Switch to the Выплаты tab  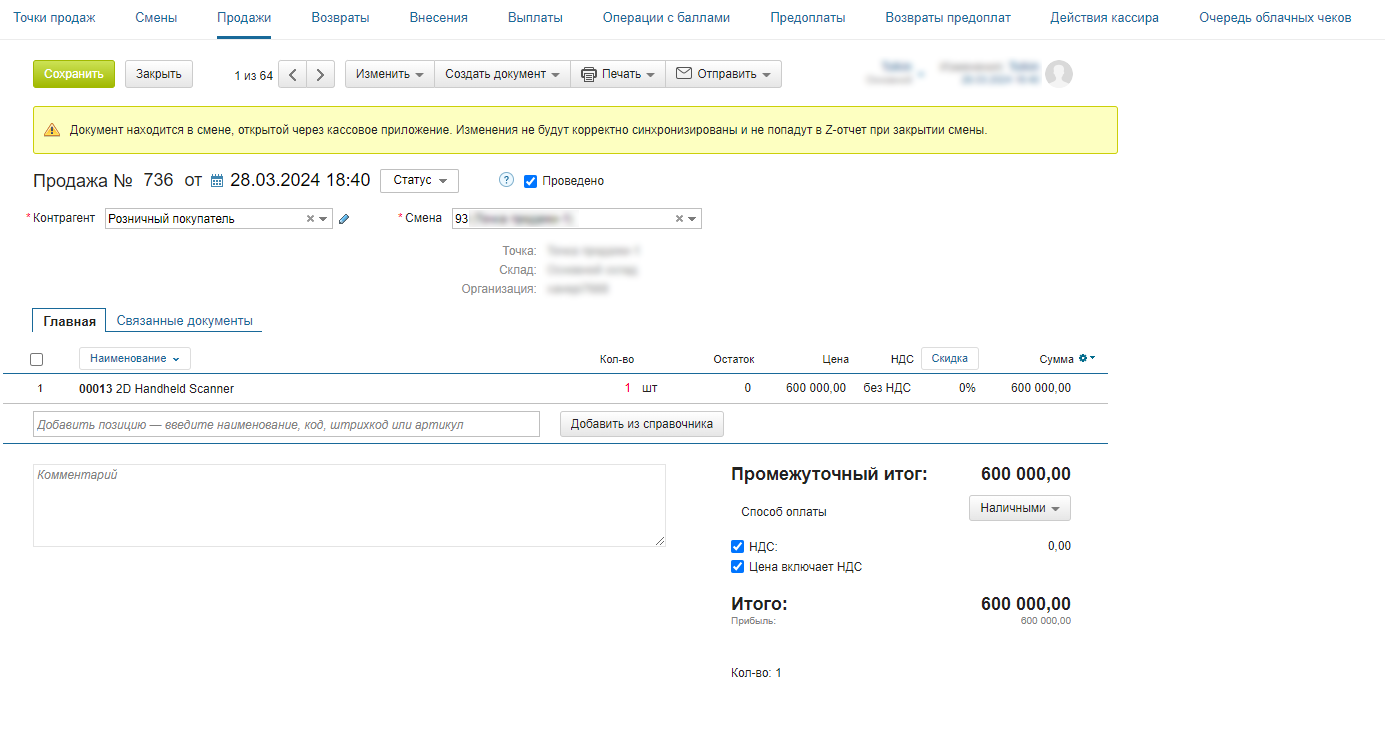(535, 18)
